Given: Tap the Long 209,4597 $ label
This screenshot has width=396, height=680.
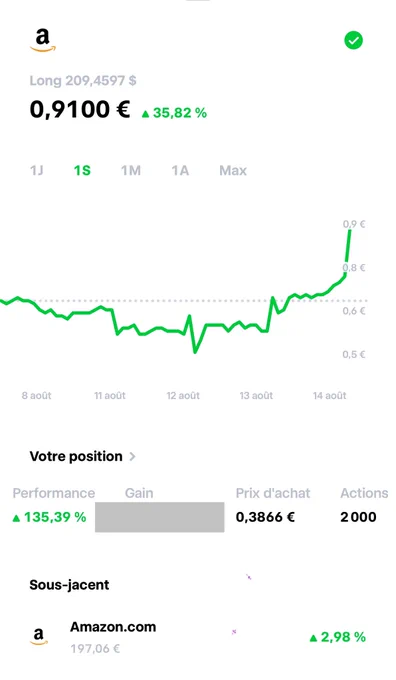Looking at the screenshot, I should pos(83,81).
